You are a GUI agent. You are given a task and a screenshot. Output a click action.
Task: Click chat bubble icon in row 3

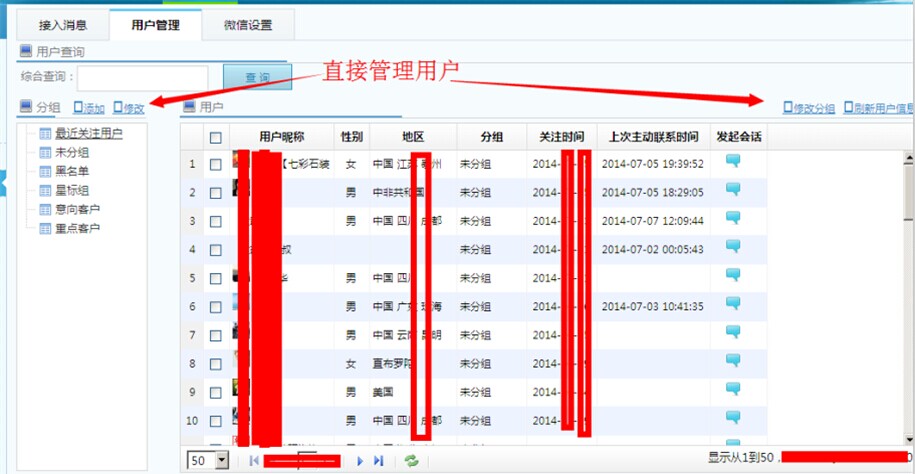[734, 219]
